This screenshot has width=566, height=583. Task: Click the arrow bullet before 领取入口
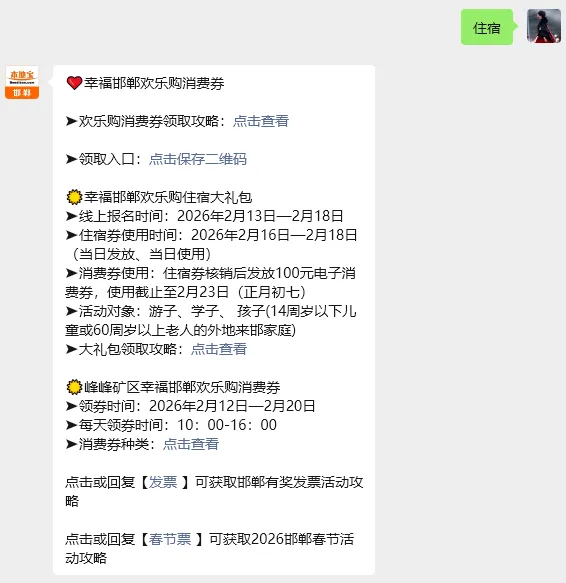[x=71, y=159]
